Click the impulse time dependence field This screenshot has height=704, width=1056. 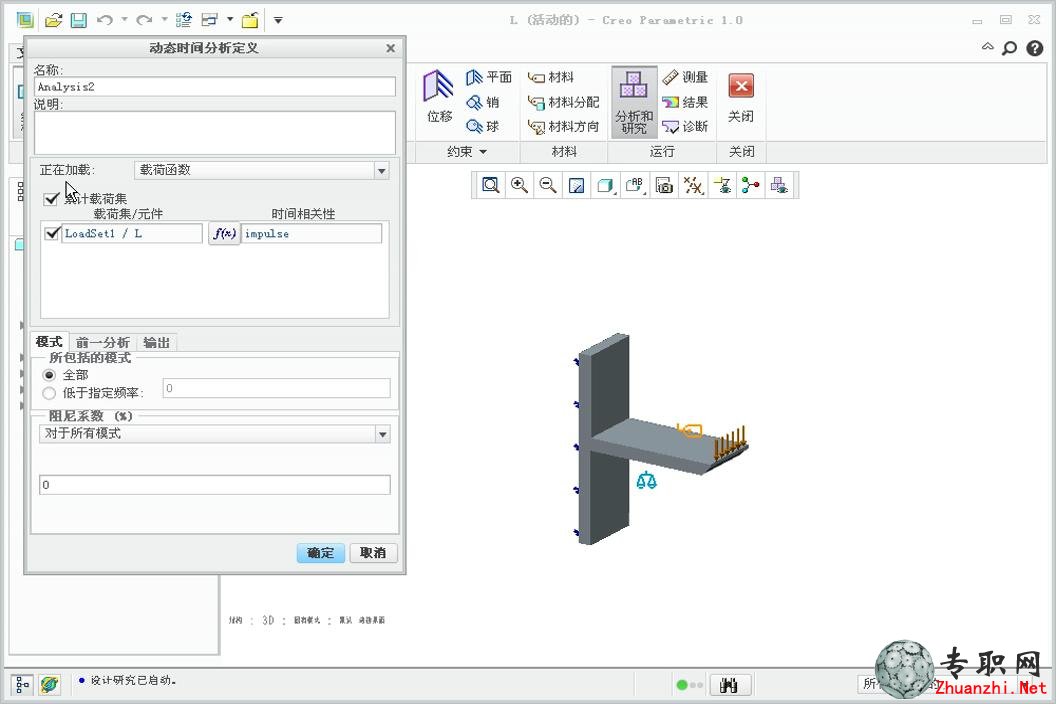312,234
